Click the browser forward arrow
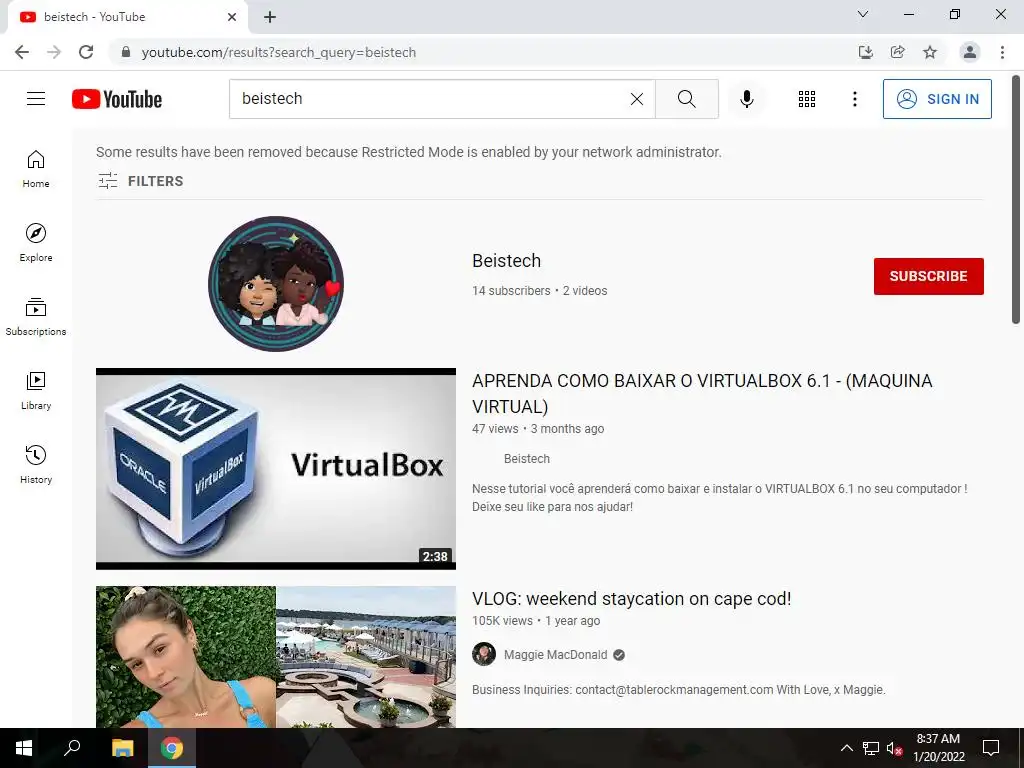Image resolution: width=1024 pixels, height=768 pixels. pyautogui.click(x=54, y=52)
